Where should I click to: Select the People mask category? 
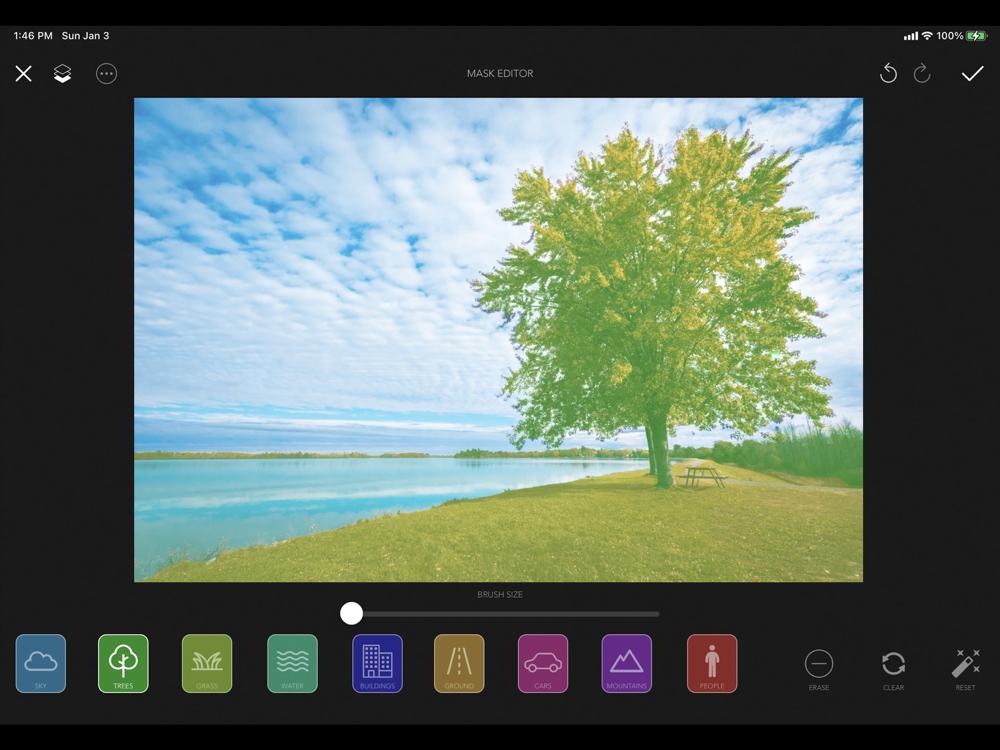712,663
